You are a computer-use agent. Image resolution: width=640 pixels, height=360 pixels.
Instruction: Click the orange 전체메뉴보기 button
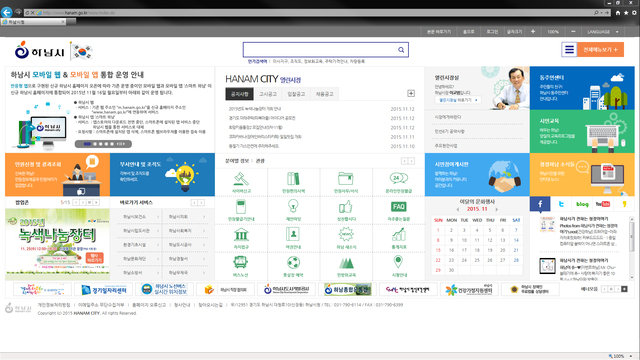click(x=600, y=50)
